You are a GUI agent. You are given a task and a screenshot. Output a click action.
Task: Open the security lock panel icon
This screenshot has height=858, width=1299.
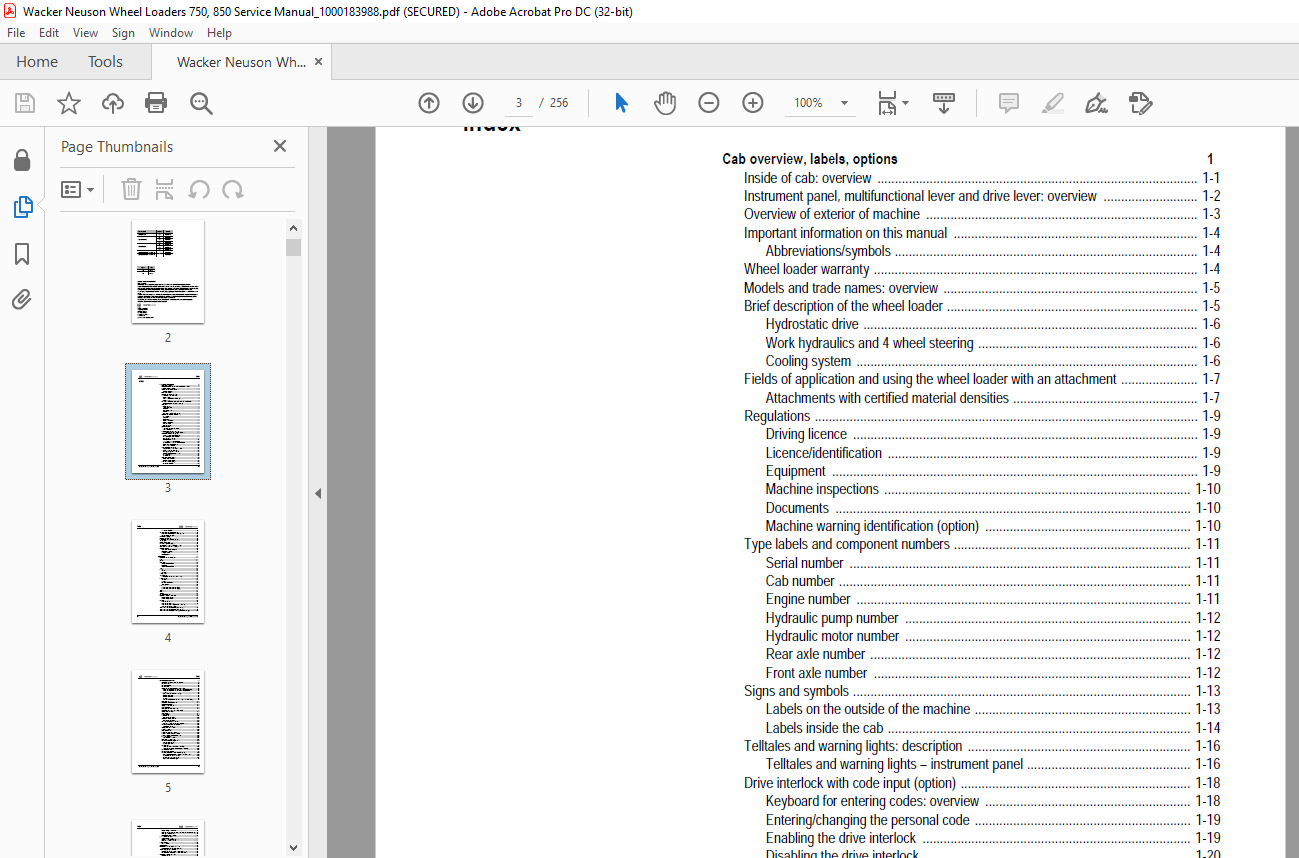pos(22,161)
